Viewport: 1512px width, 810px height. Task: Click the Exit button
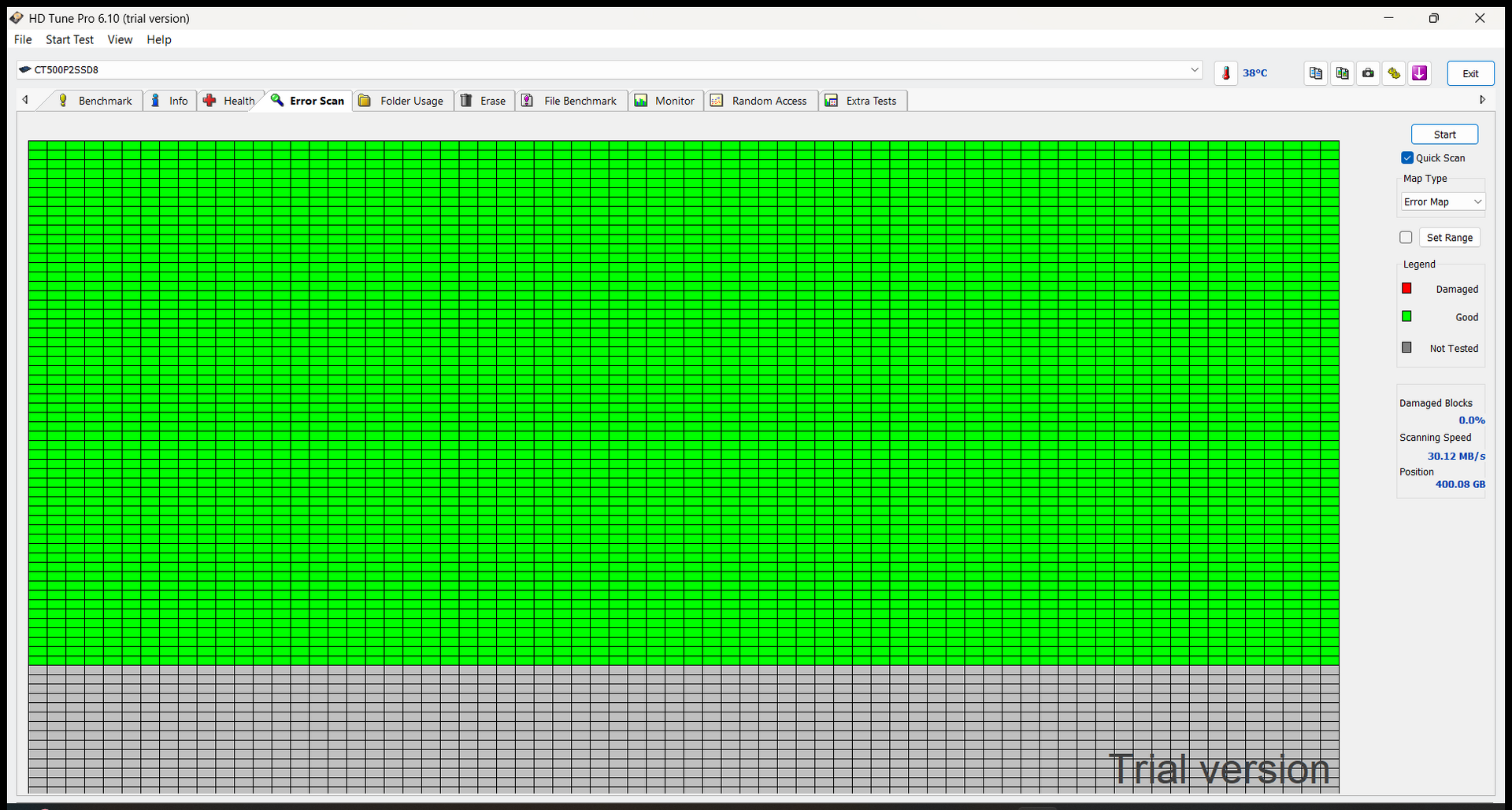pyautogui.click(x=1470, y=73)
